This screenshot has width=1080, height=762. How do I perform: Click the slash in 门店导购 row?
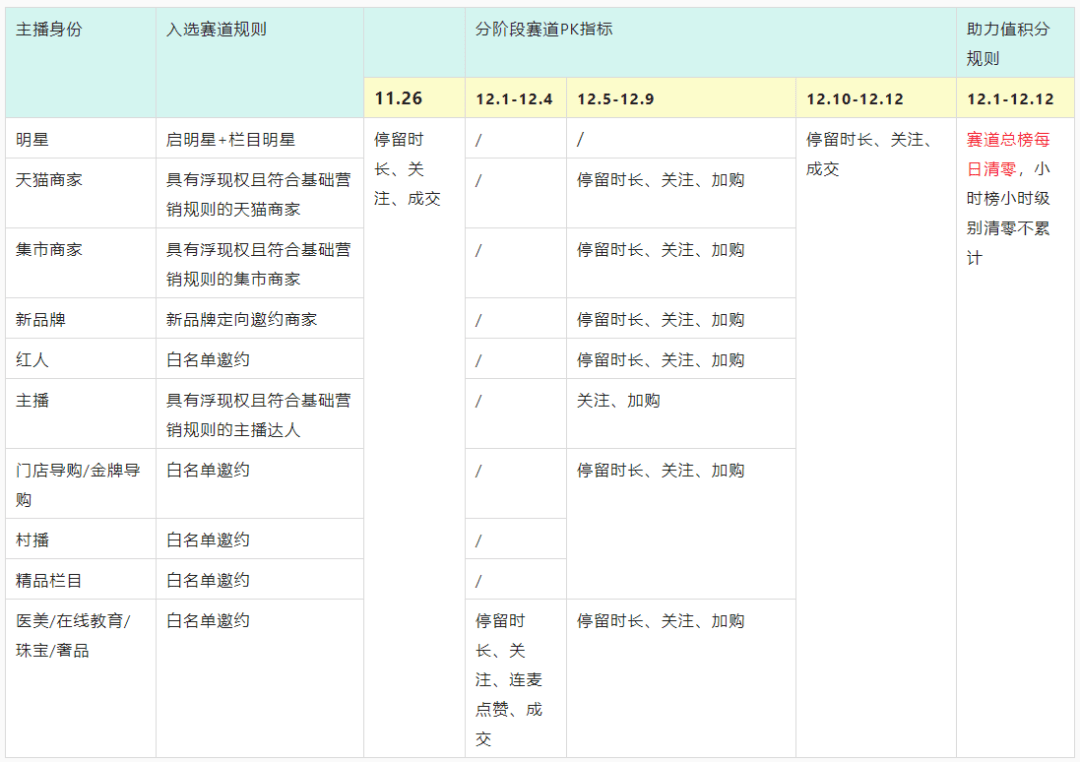(x=479, y=471)
